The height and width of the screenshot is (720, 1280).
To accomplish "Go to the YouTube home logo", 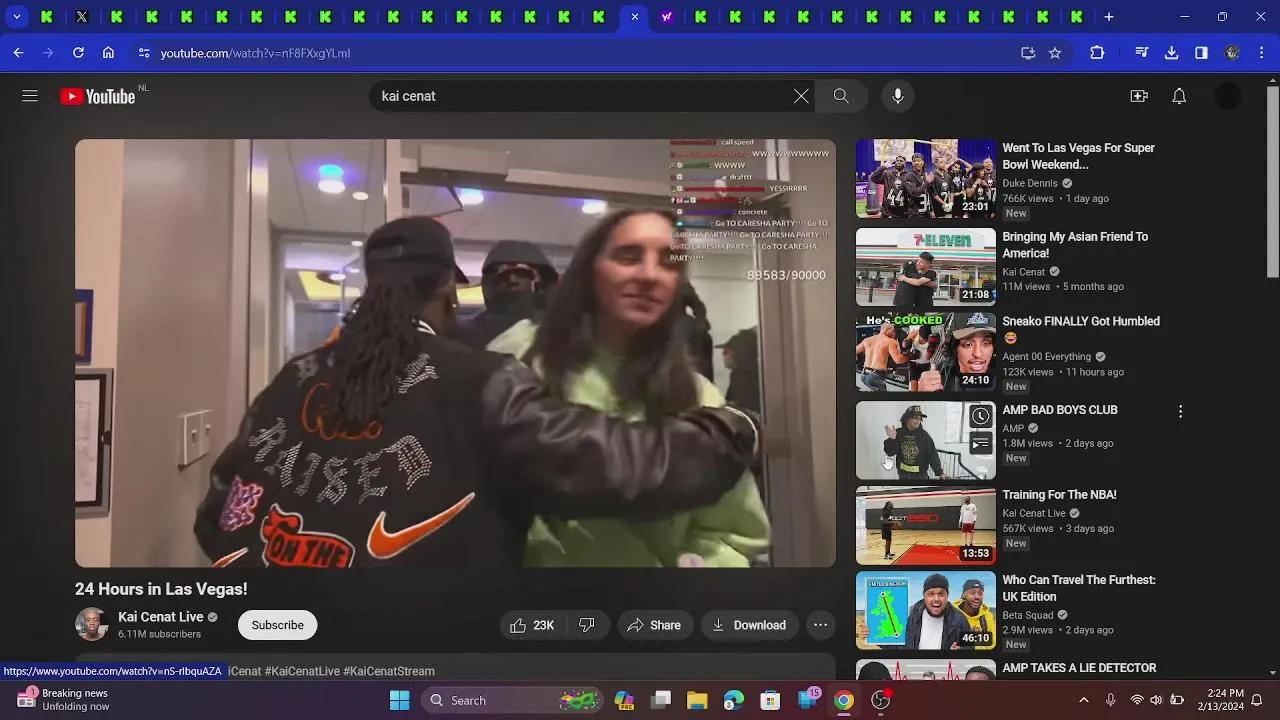I will (98, 96).
